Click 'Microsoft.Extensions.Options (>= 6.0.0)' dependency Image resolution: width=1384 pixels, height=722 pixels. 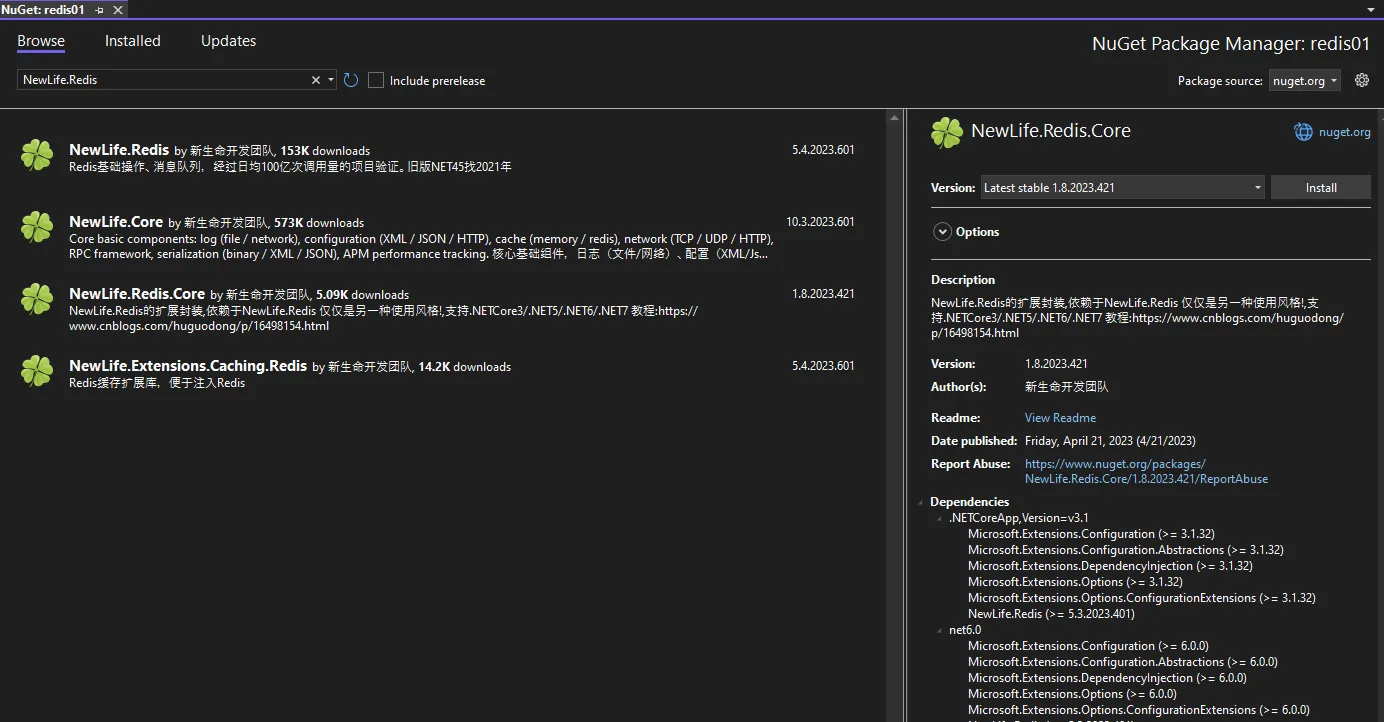tap(1072, 694)
